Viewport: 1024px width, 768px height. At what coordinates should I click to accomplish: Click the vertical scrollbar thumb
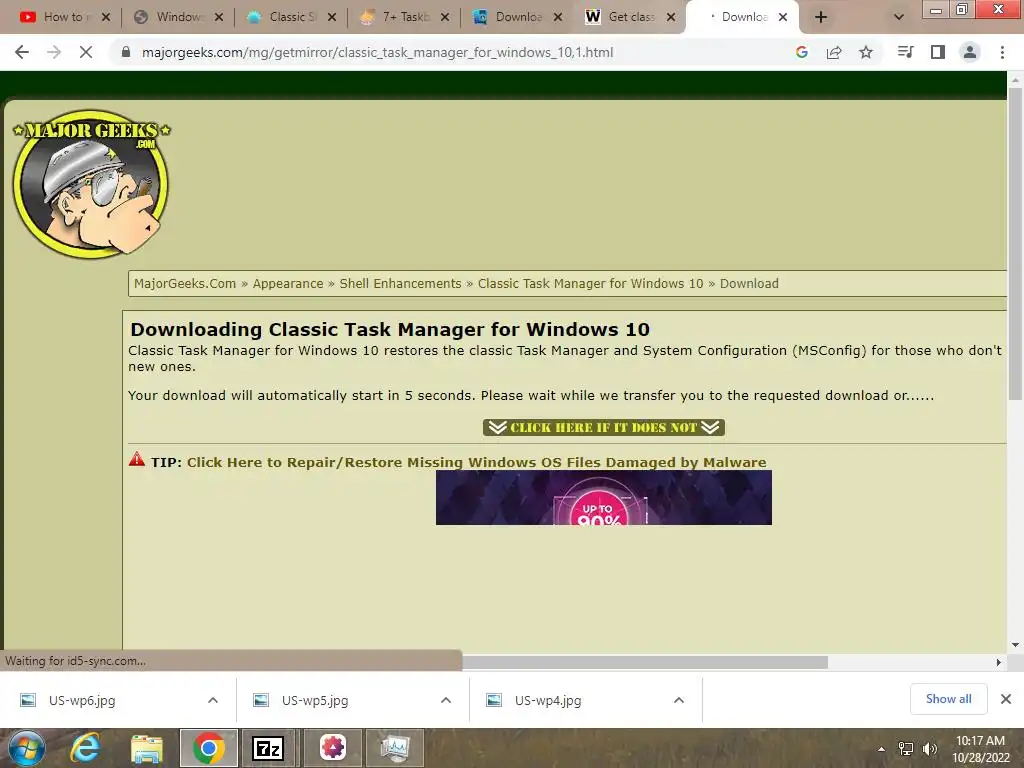pos(1015,243)
